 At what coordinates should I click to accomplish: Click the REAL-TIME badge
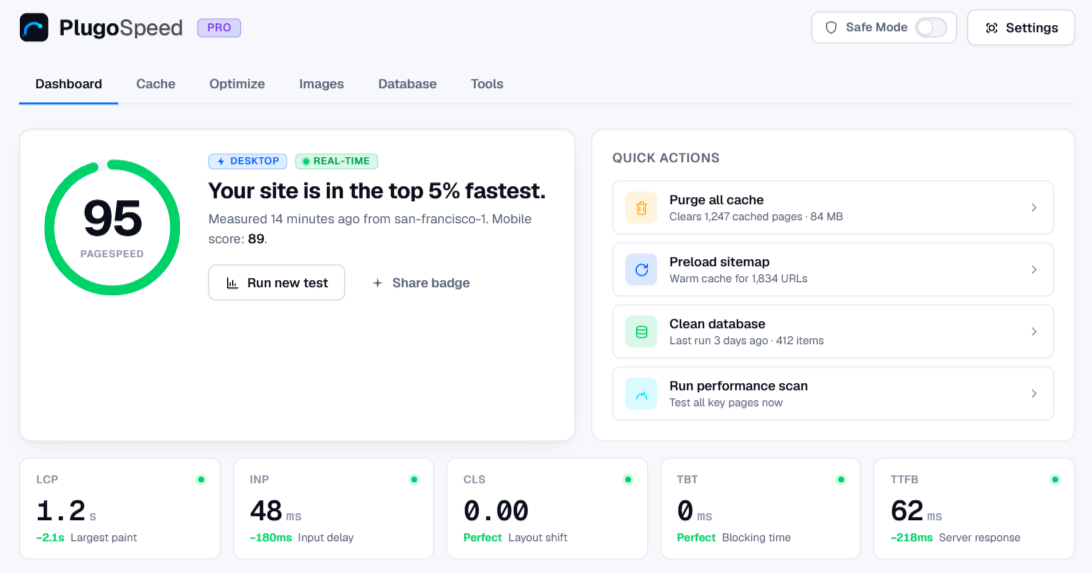tap(336, 161)
